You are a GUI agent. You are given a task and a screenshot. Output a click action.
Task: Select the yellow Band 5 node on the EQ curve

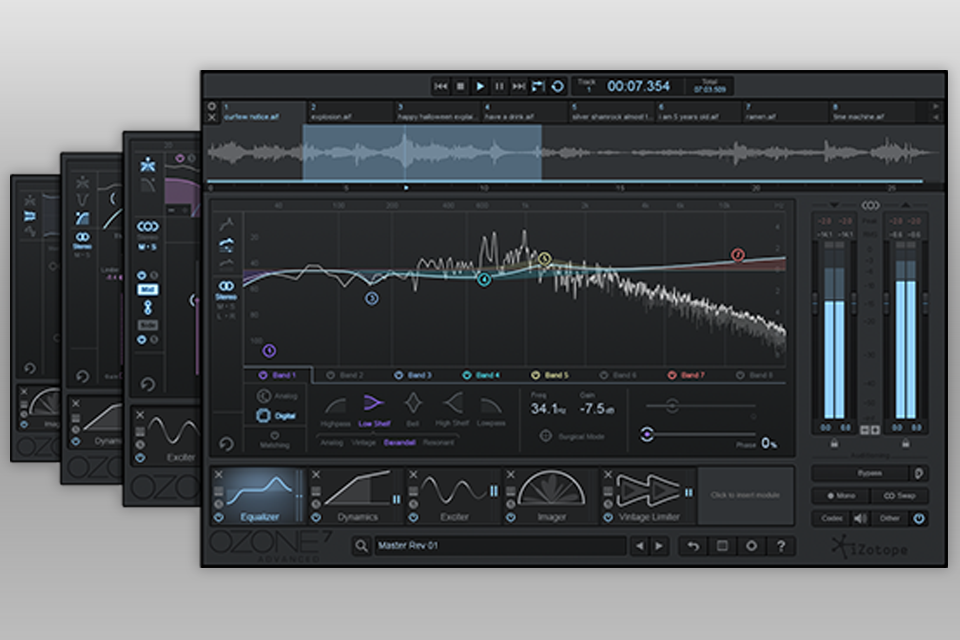tap(544, 259)
